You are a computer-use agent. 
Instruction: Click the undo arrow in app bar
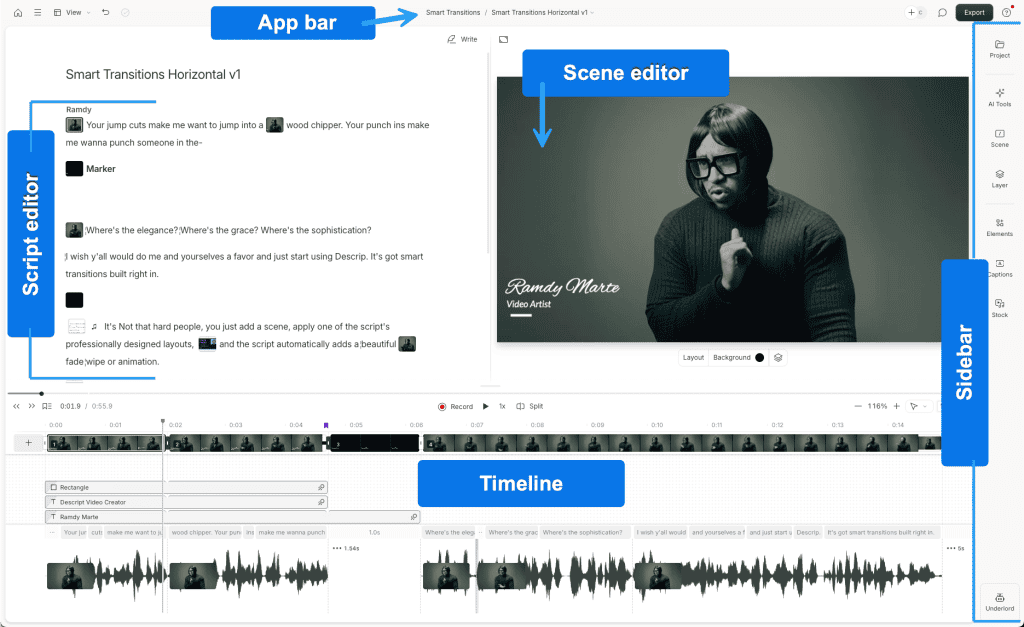click(x=106, y=13)
